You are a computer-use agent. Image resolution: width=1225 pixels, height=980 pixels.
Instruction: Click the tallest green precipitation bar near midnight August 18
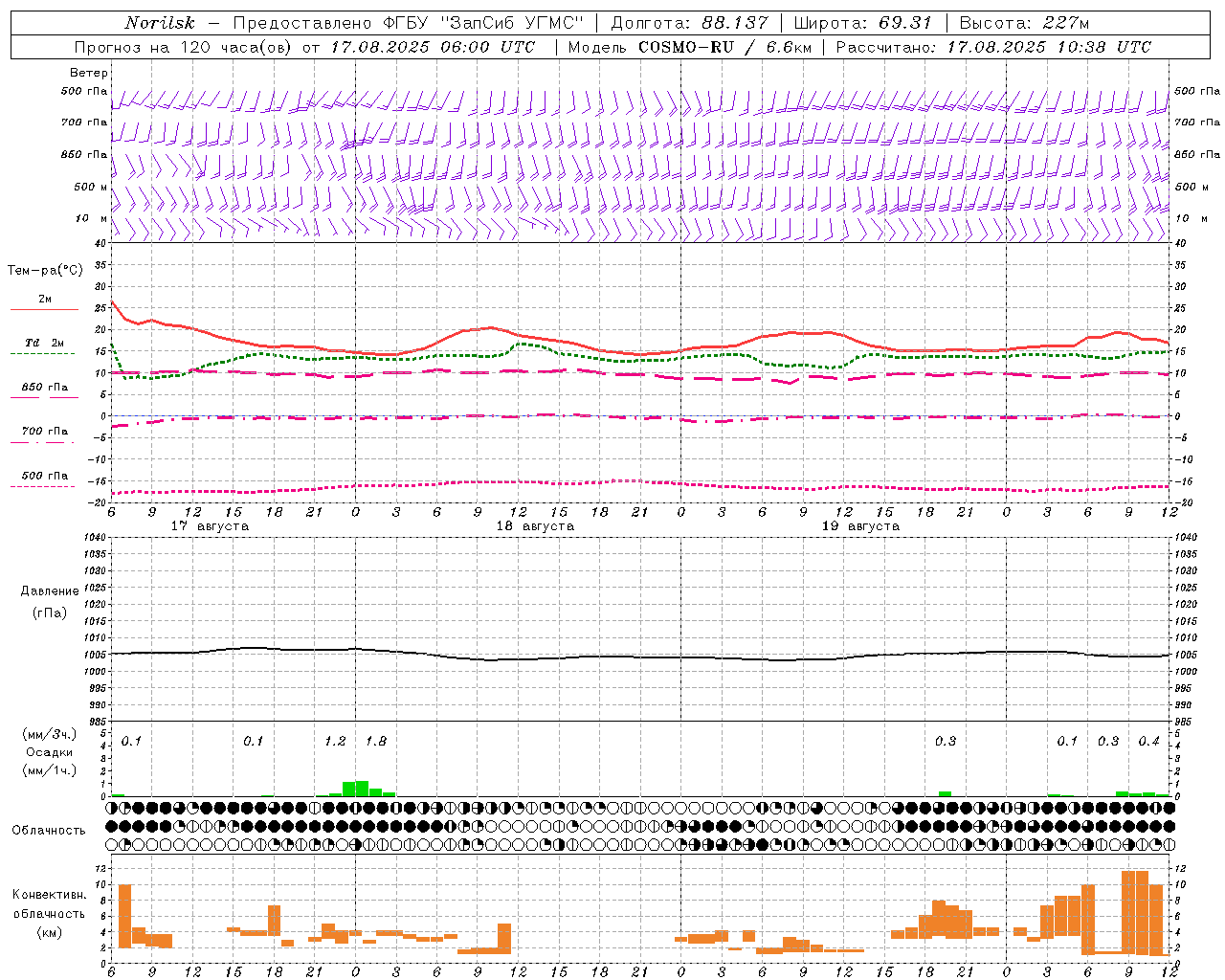tap(362, 789)
